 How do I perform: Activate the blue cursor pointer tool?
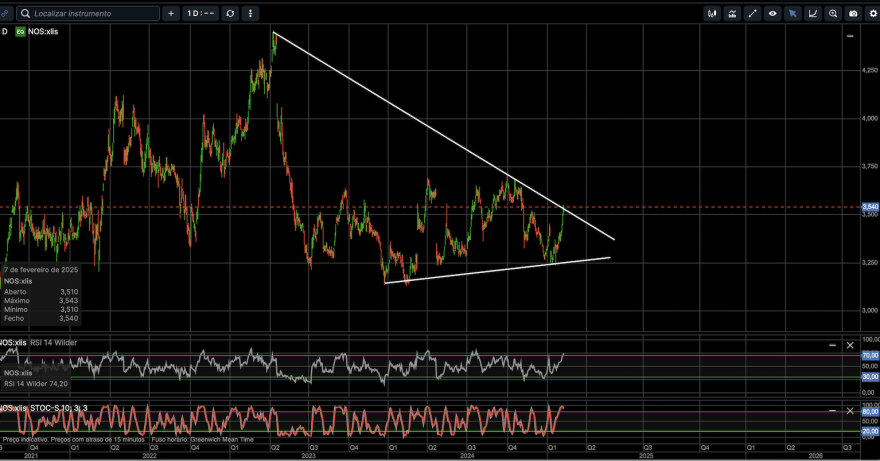tap(792, 13)
